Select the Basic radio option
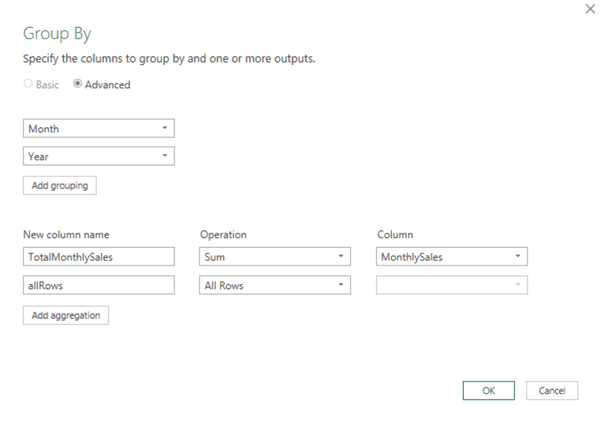This screenshot has height=422, width=600. pos(28,85)
